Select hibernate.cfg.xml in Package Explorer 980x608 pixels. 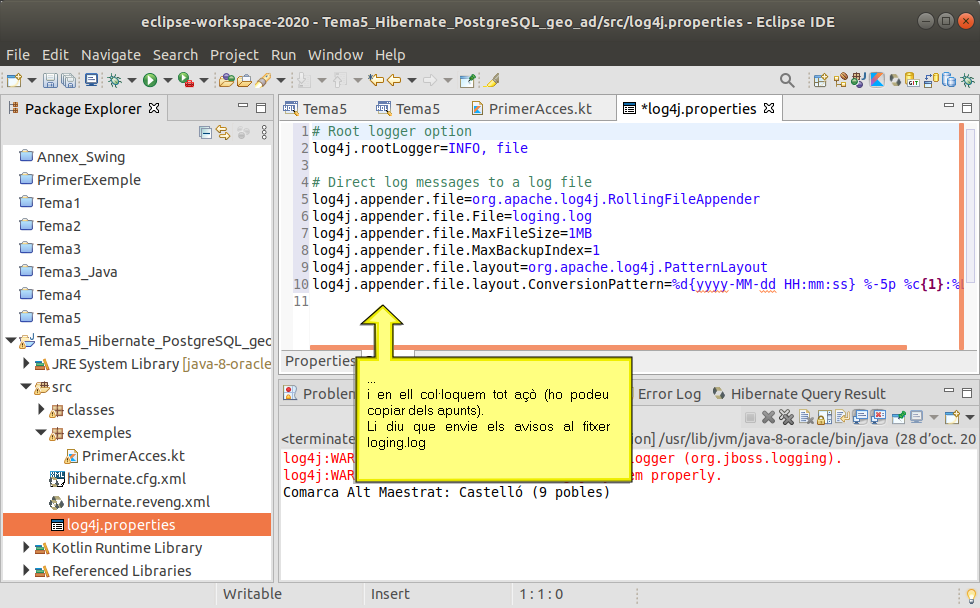coord(118,479)
